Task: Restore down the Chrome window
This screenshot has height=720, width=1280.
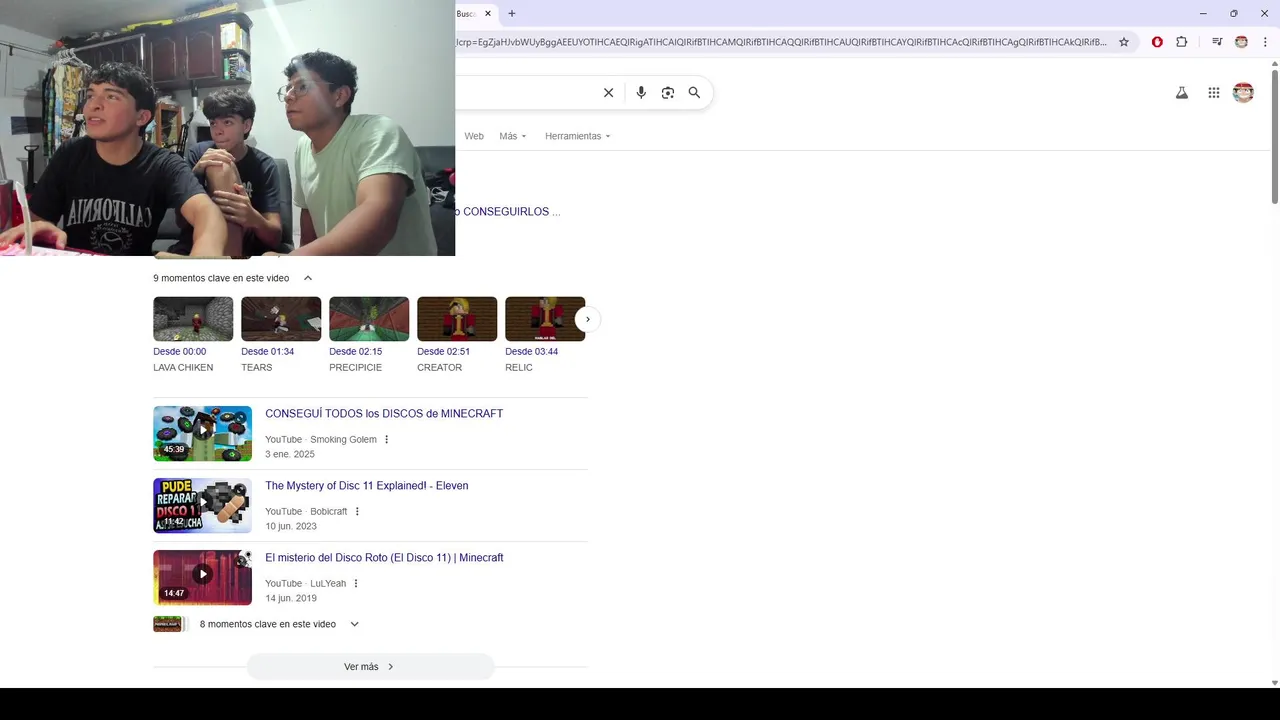Action: pos(1234,13)
